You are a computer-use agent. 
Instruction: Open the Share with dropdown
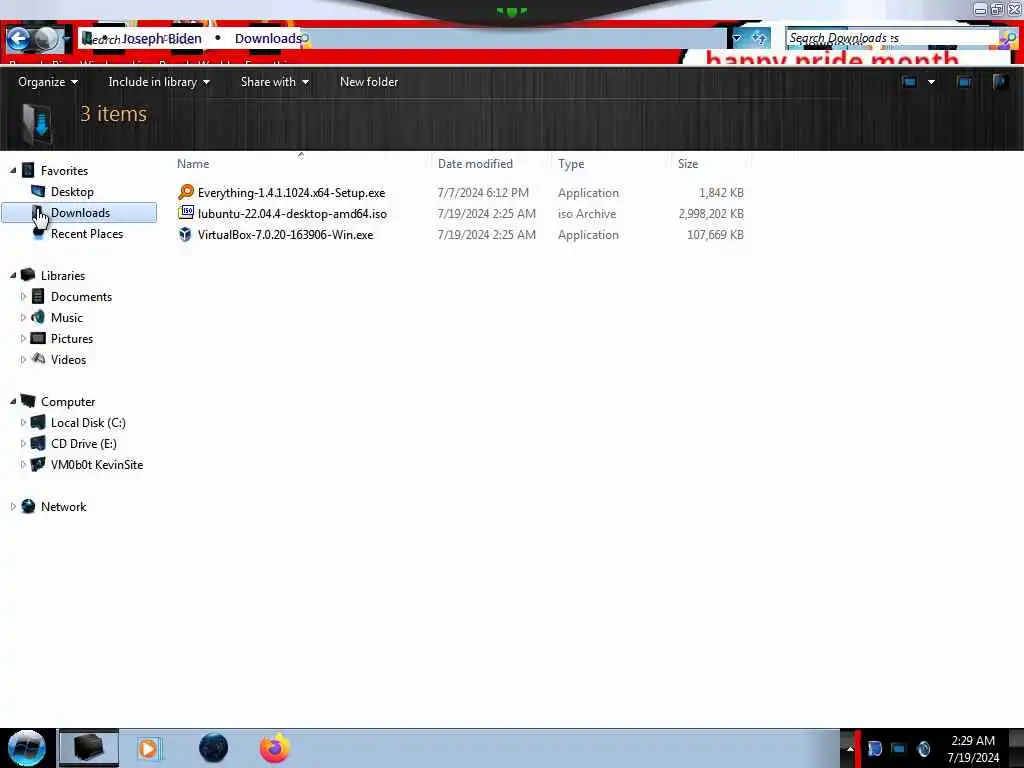tap(274, 82)
